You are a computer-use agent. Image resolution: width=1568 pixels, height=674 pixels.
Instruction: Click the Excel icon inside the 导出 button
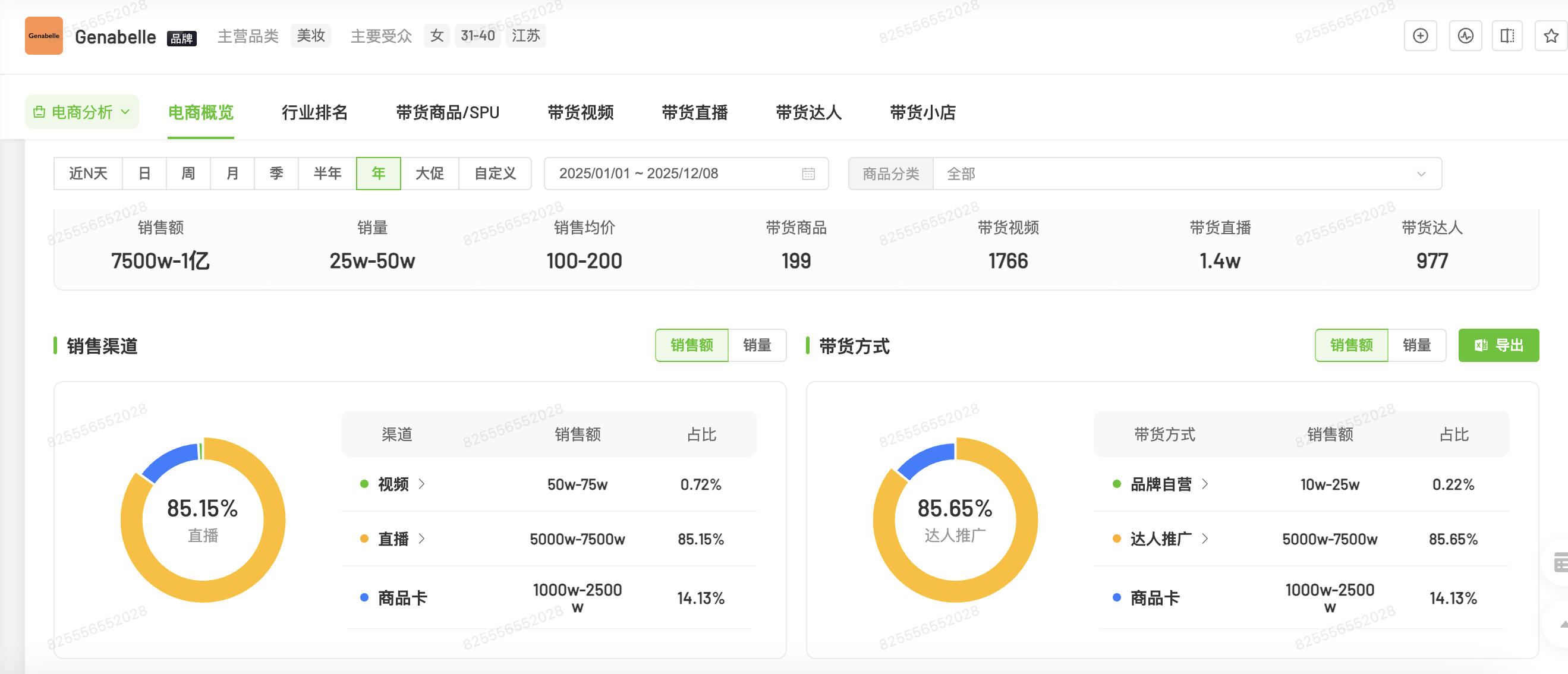[1481, 345]
